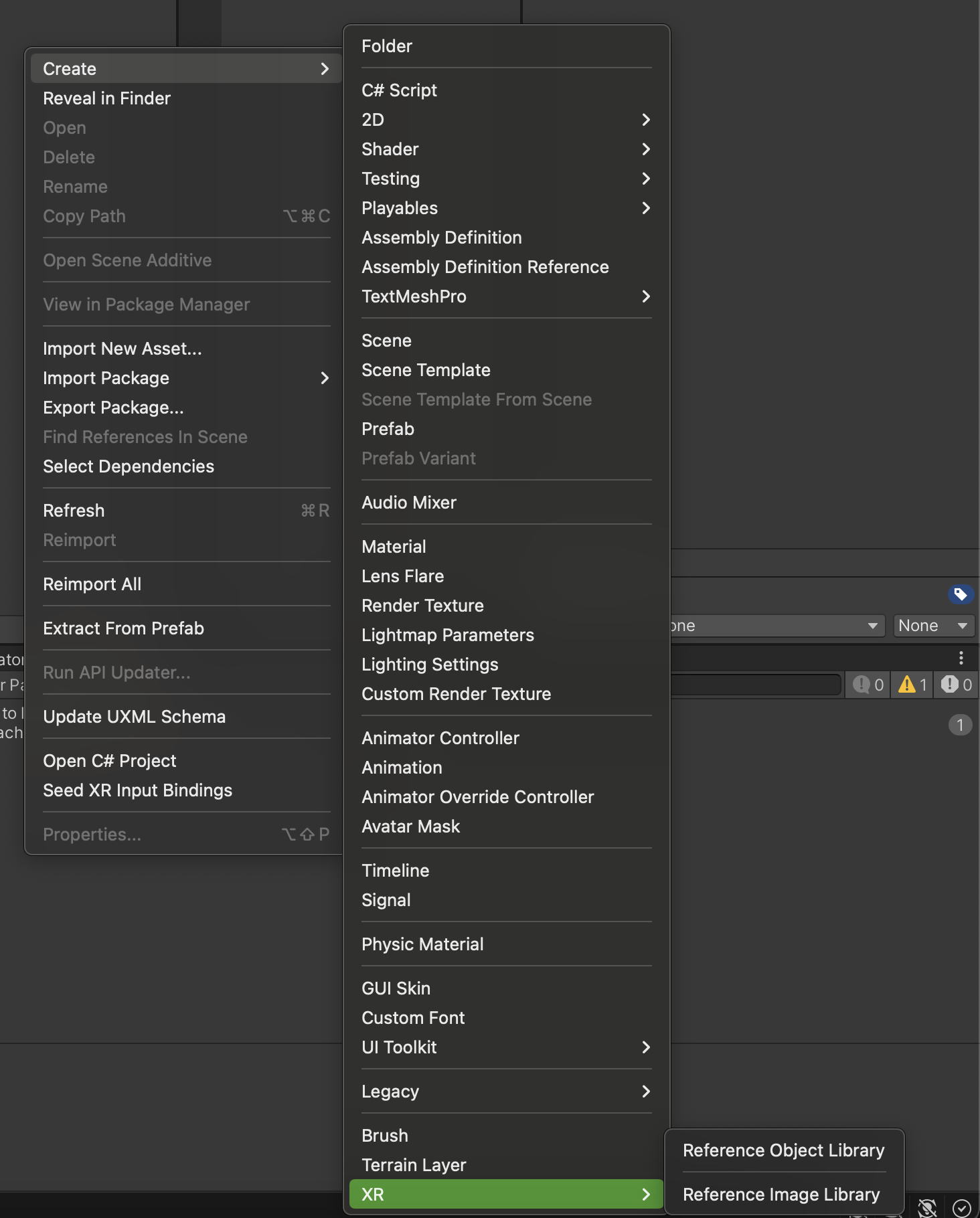
Task: Select Reveal in Finder
Action: 186,98
